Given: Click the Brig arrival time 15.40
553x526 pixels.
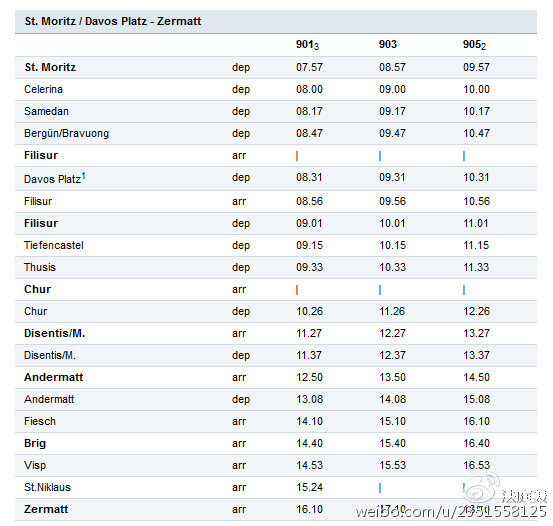Looking at the screenshot, I should [x=393, y=443].
